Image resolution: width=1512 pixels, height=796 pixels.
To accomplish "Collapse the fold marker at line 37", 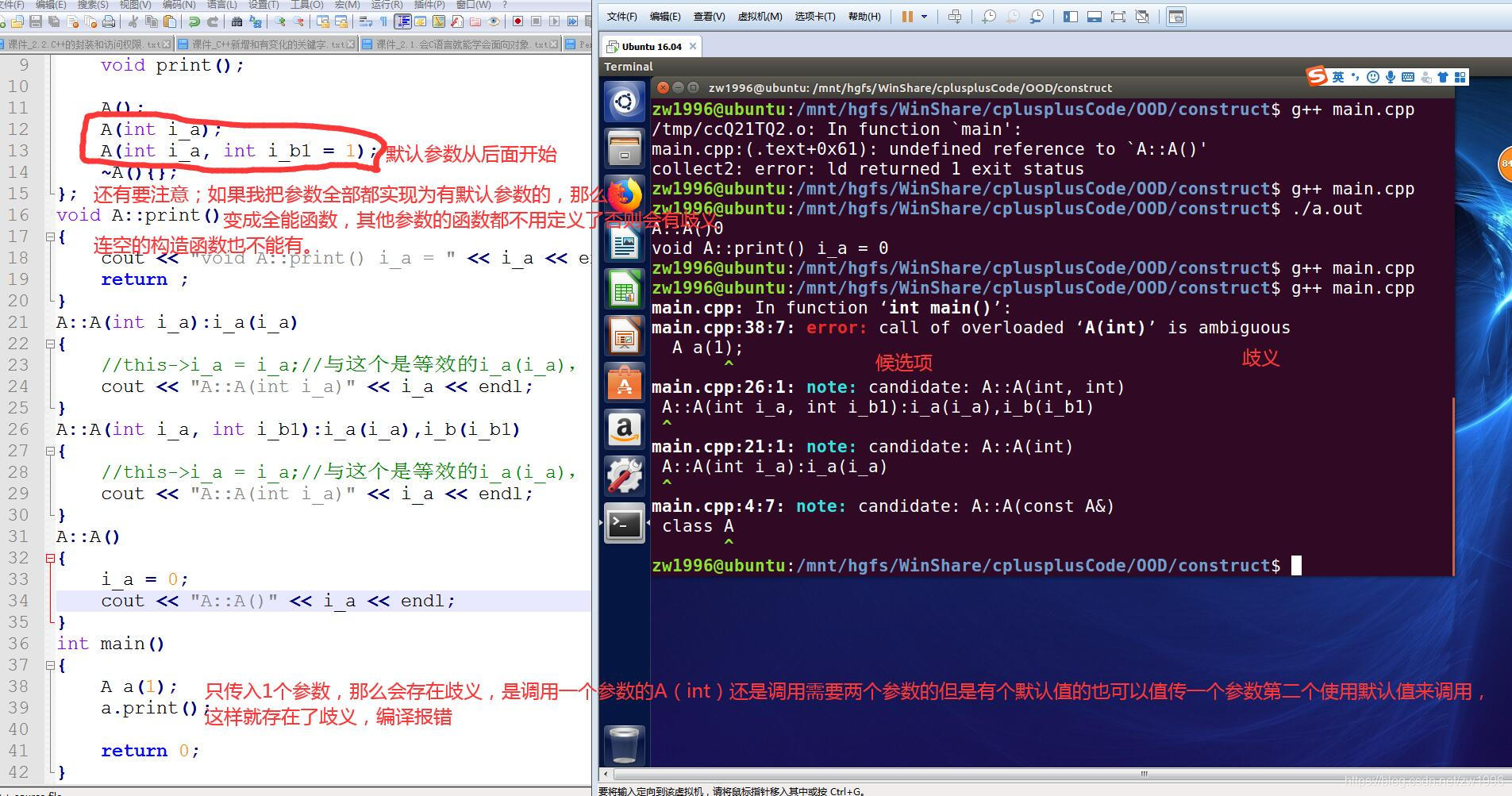I will coord(50,665).
